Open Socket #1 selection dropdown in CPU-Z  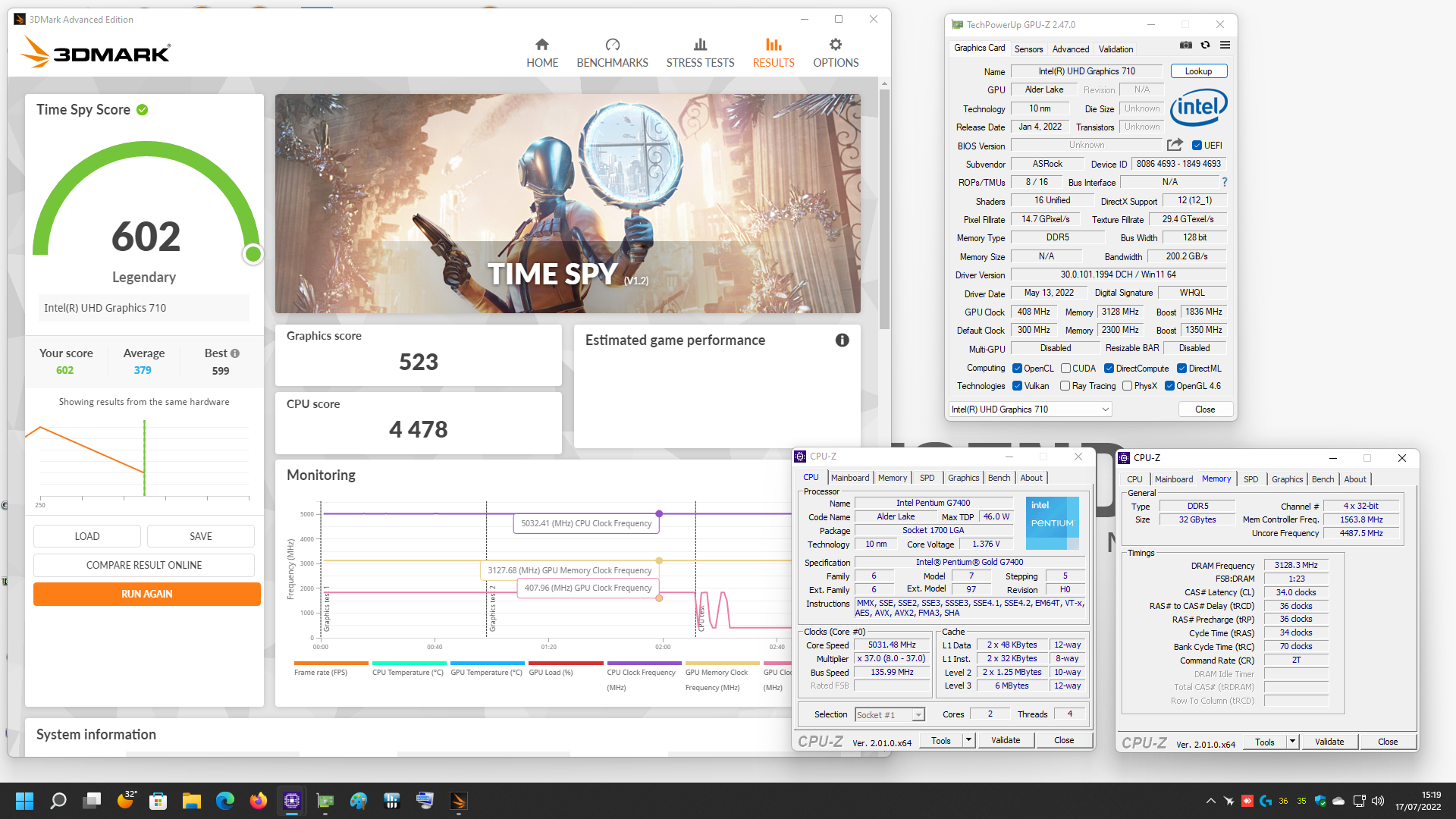pos(890,714)
